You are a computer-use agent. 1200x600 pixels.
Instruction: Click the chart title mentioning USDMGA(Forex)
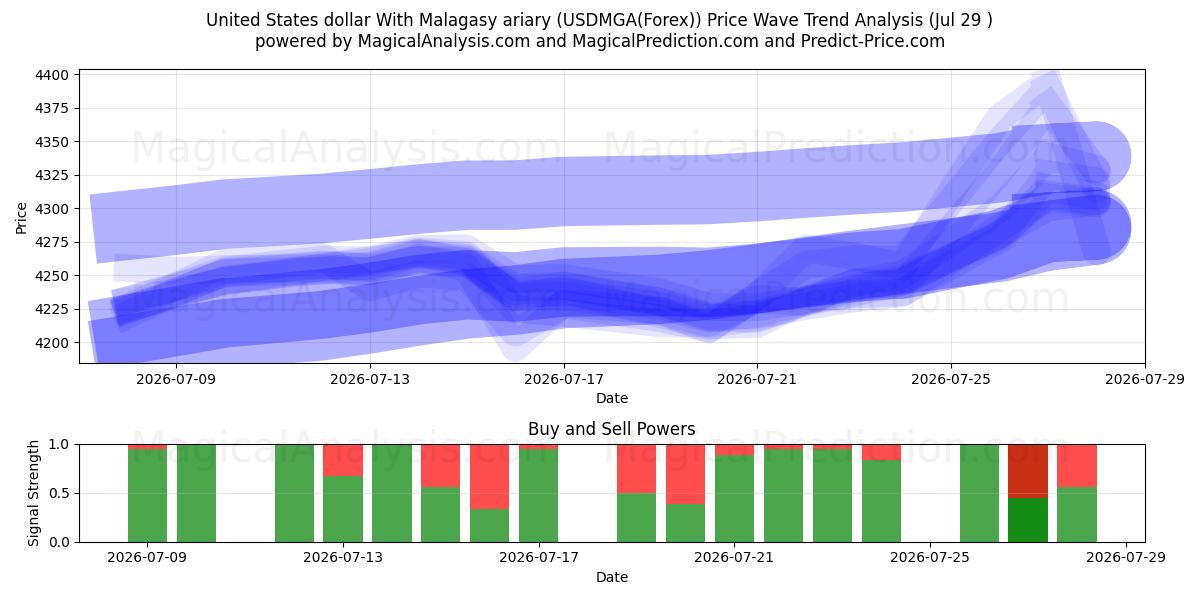(599, 20)
